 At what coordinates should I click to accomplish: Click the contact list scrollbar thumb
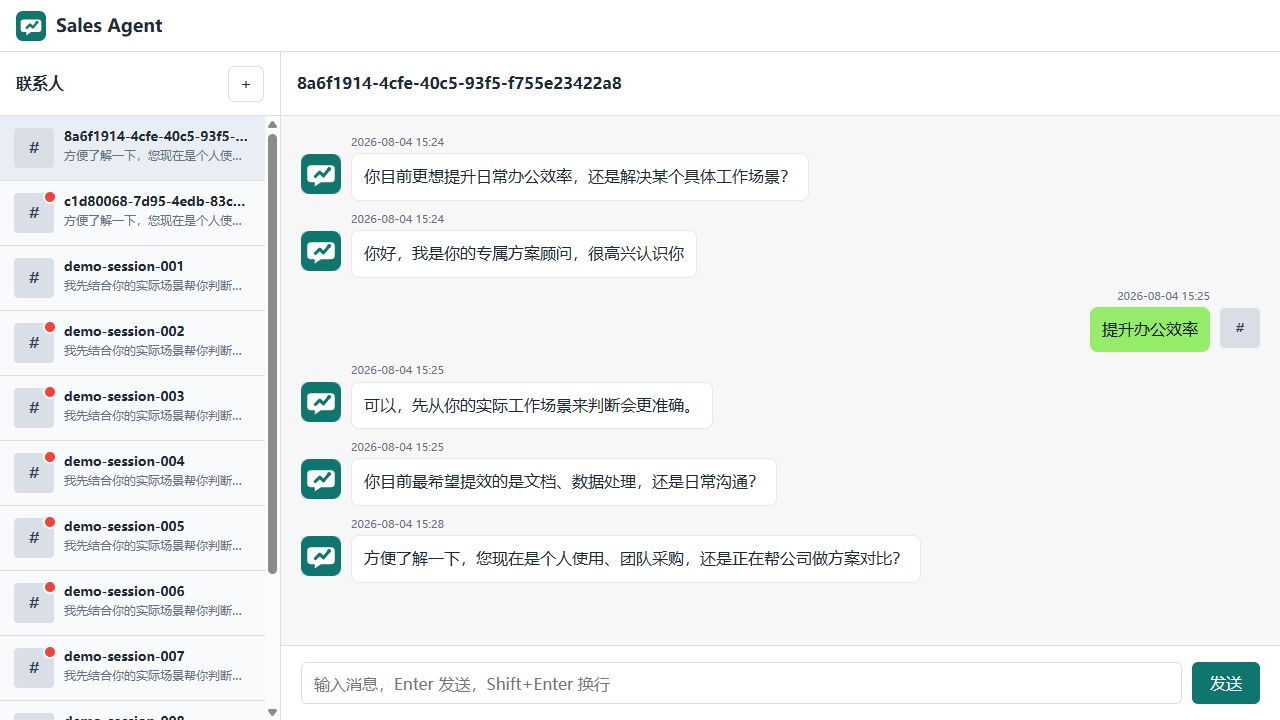[x=273, y=352]
